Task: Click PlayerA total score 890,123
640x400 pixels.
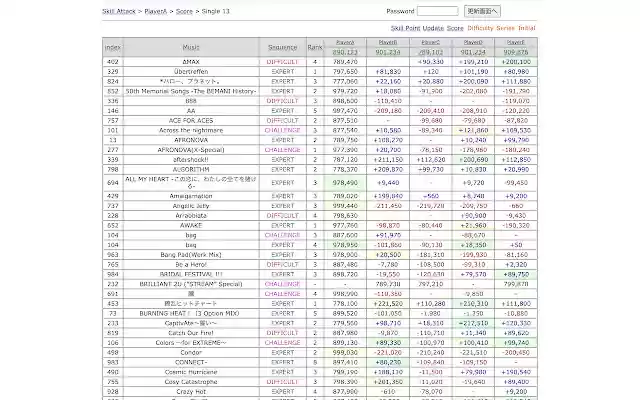Action: pyautogui.click(x=345, y=52)
